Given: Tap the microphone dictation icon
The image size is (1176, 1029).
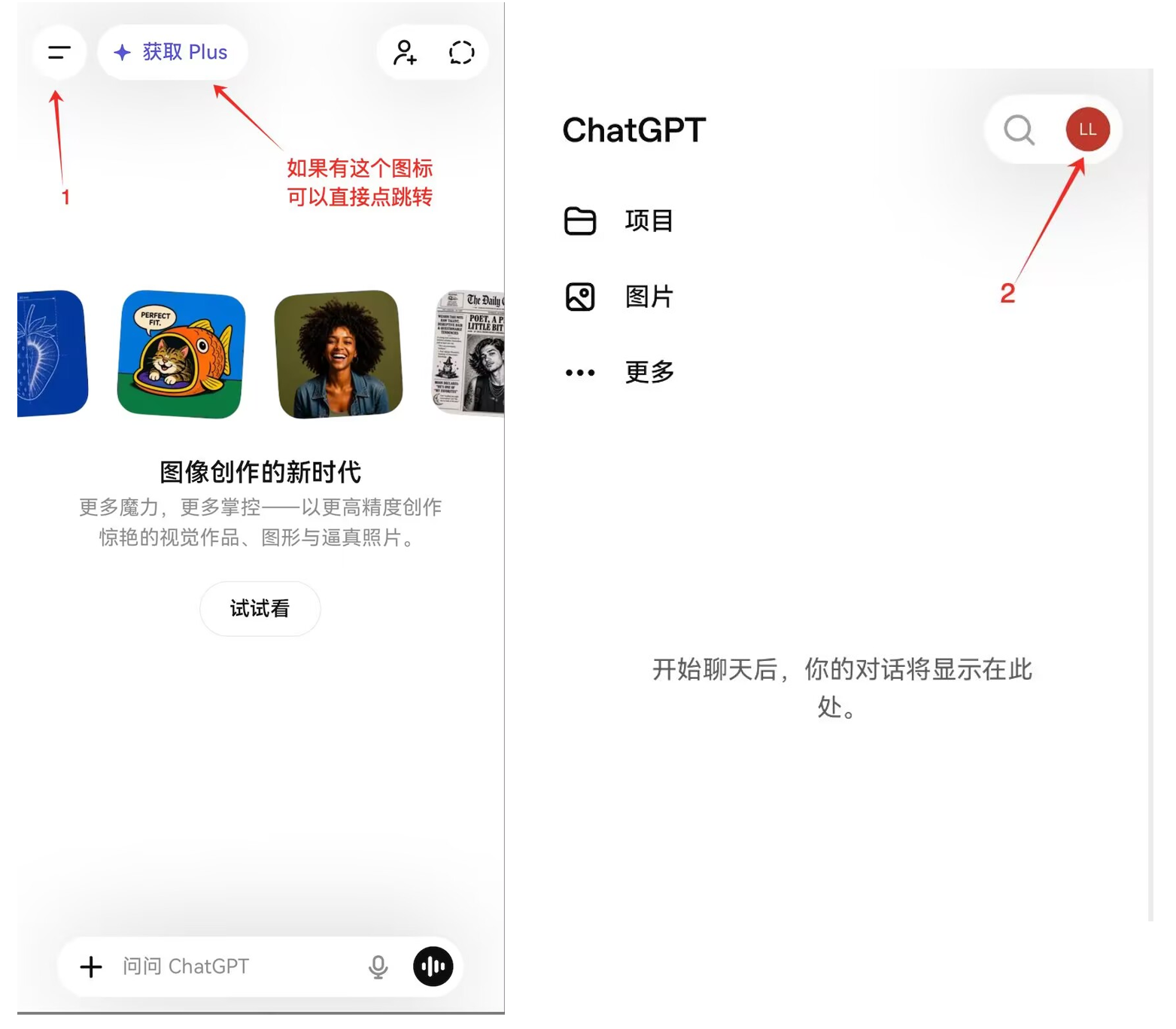Looking at the screenshot, I should [x=378, y=967].
